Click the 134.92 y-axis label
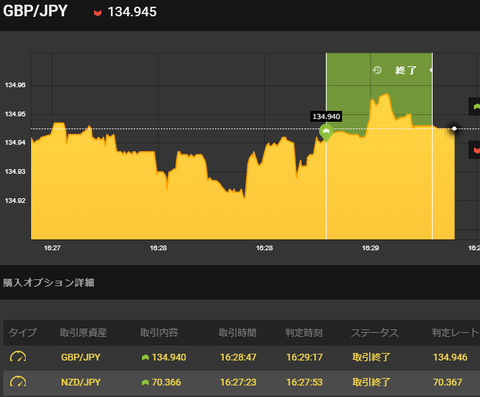 click(x=15, y=200)
